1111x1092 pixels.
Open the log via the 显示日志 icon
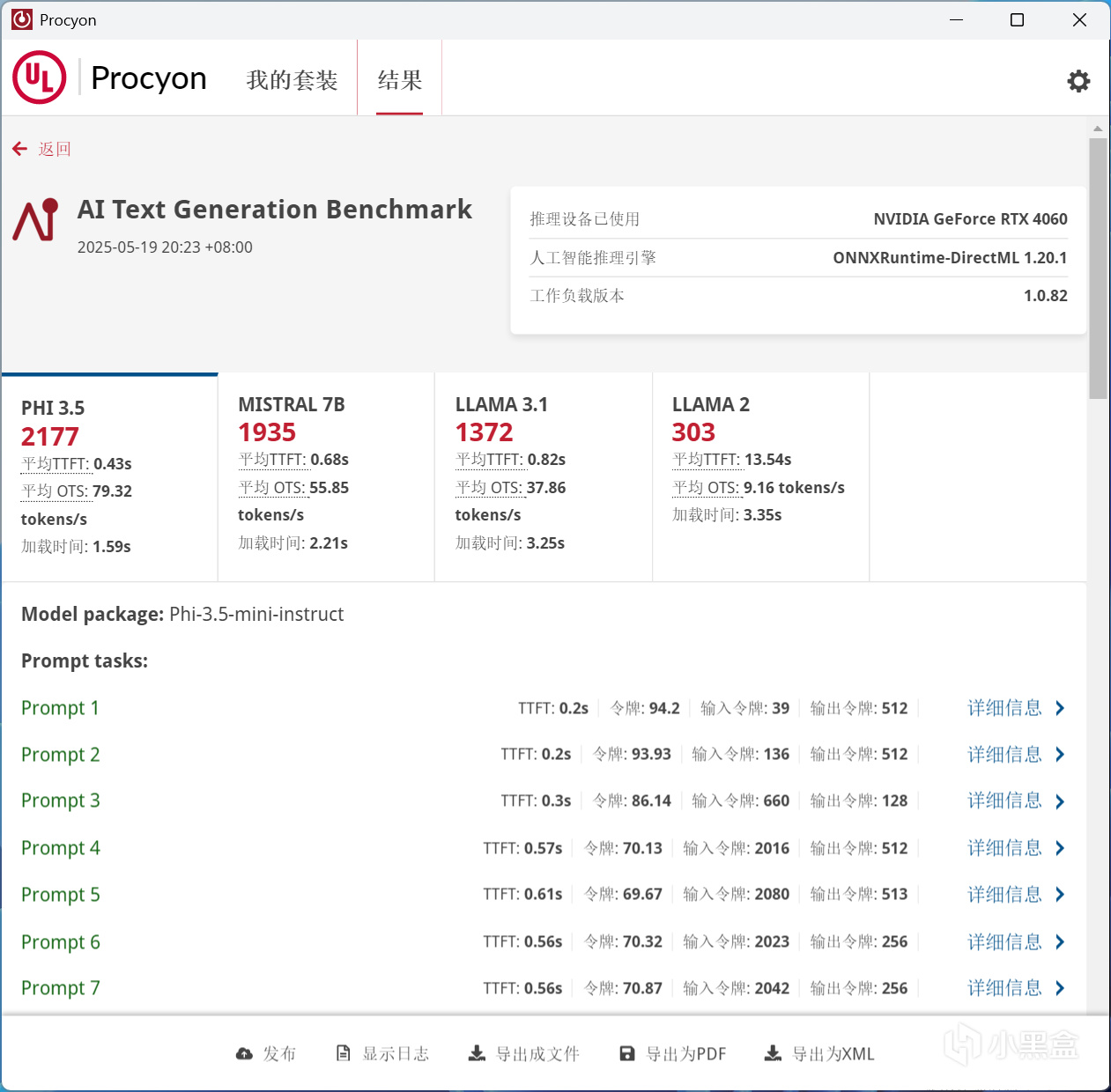click(x=344, y=1051)
